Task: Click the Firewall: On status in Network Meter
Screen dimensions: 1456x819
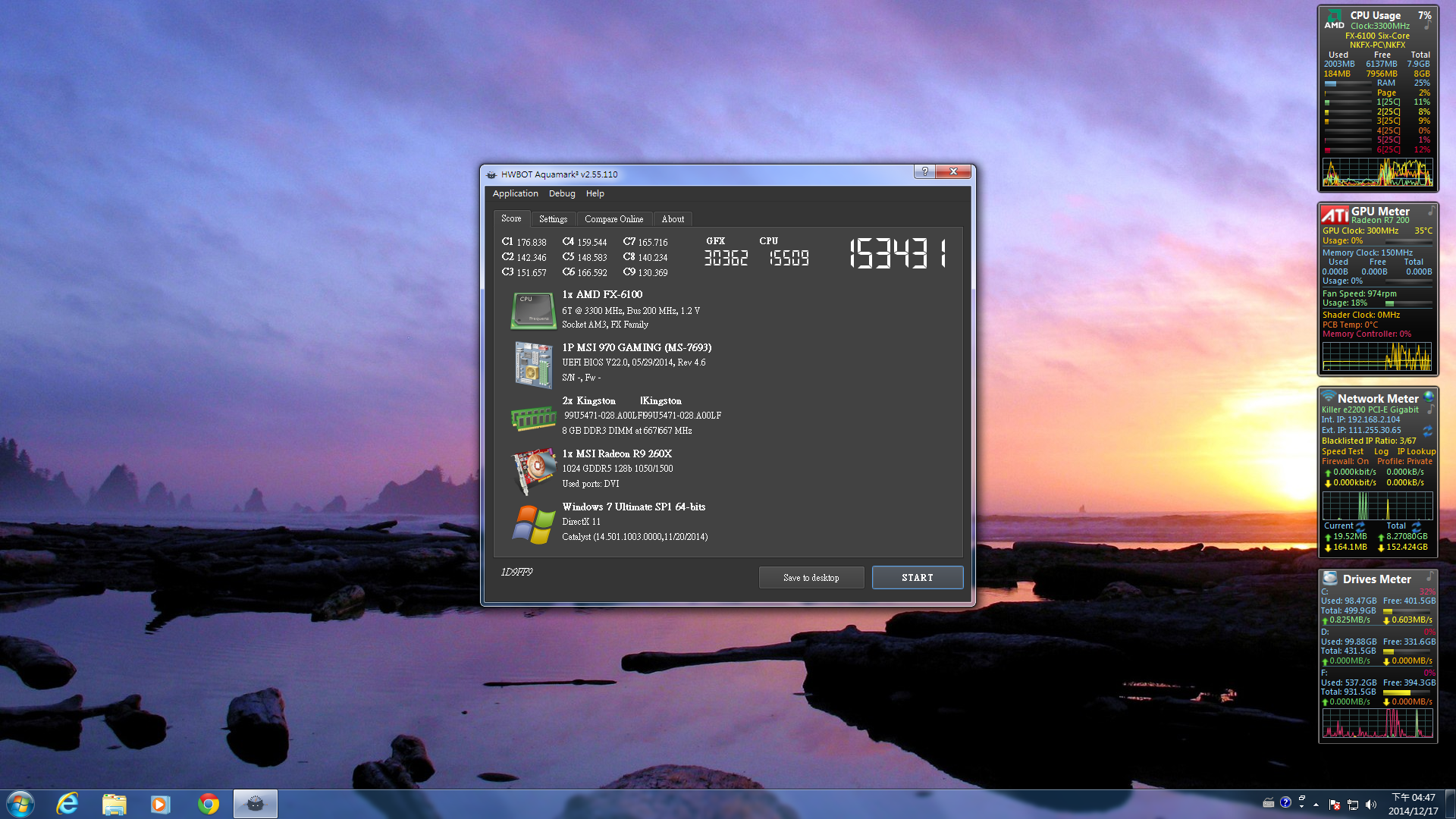Action: (x=1345, y=461)
